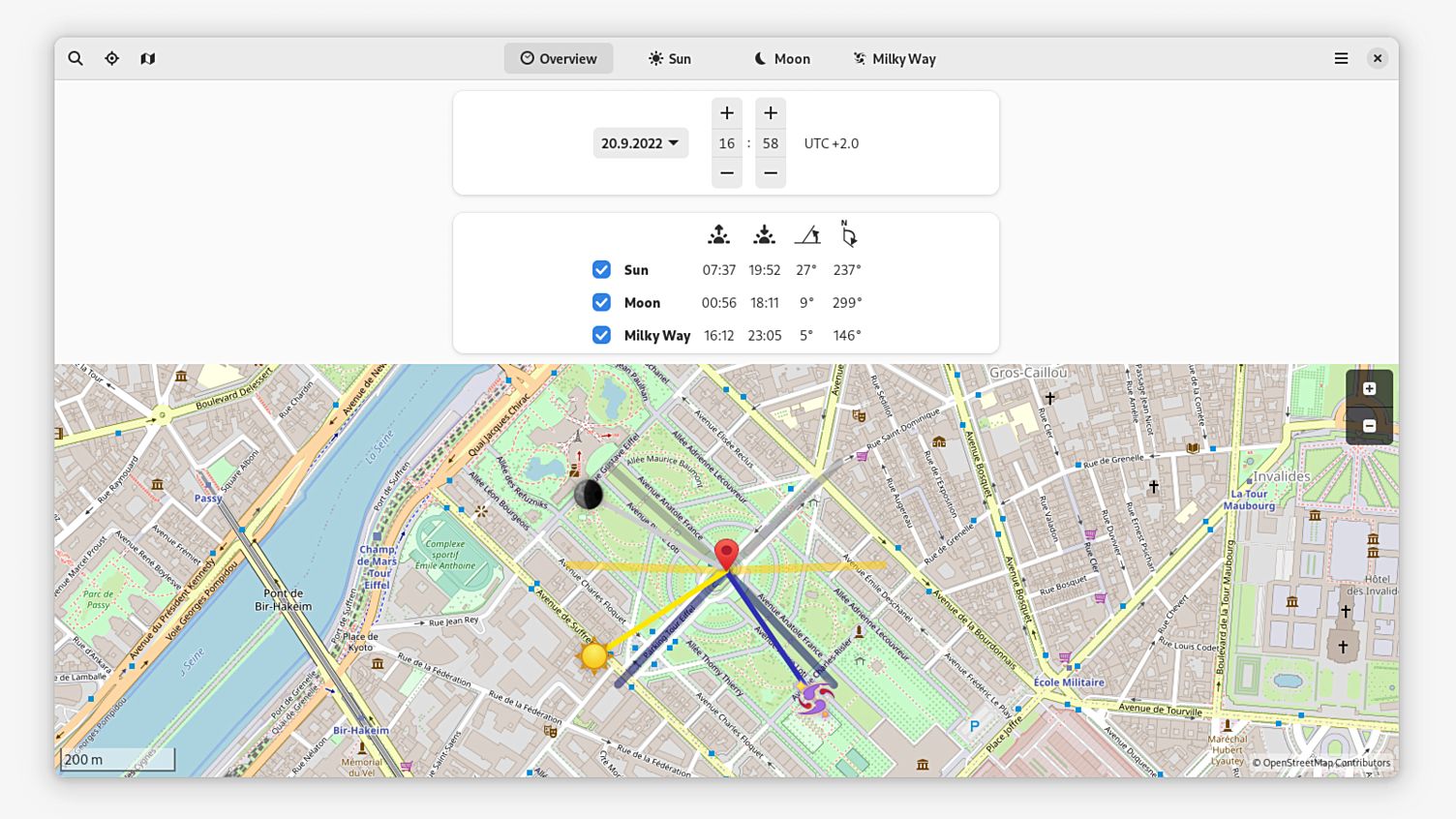Switch to the Moon tab
The height and width of the screenshot is (819, 1456).
click(x=781, y=58)
